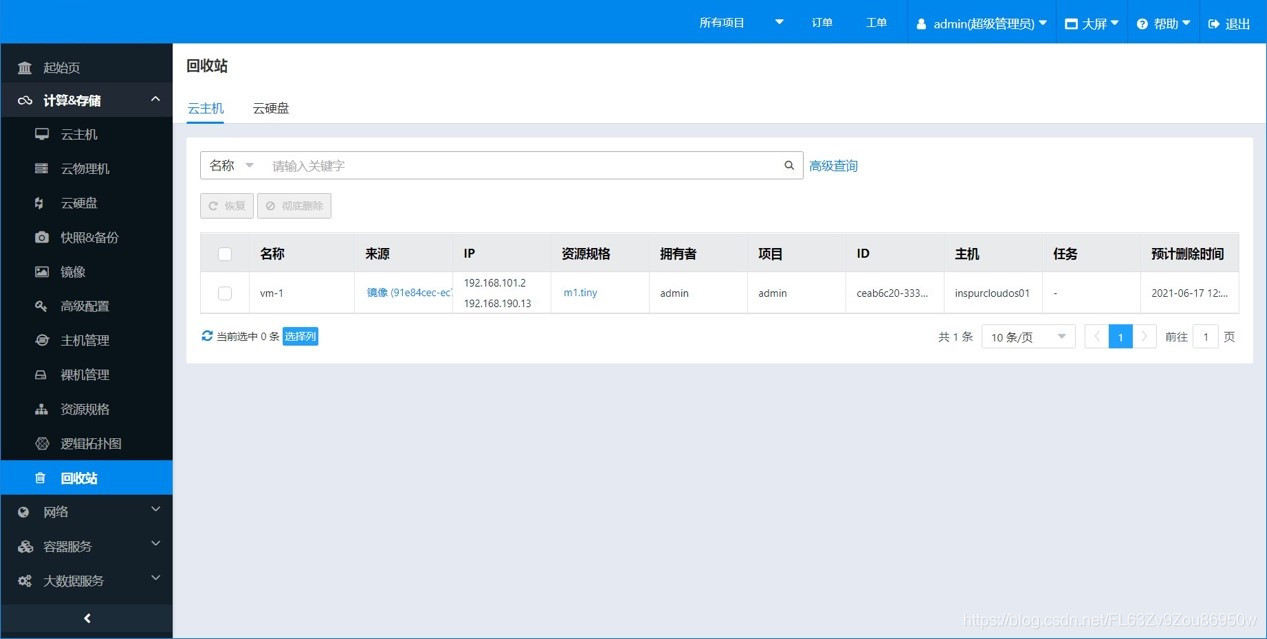1267x639 pixels.
Task: Click the 高级配置 key icon
Action: coord(42,306)
